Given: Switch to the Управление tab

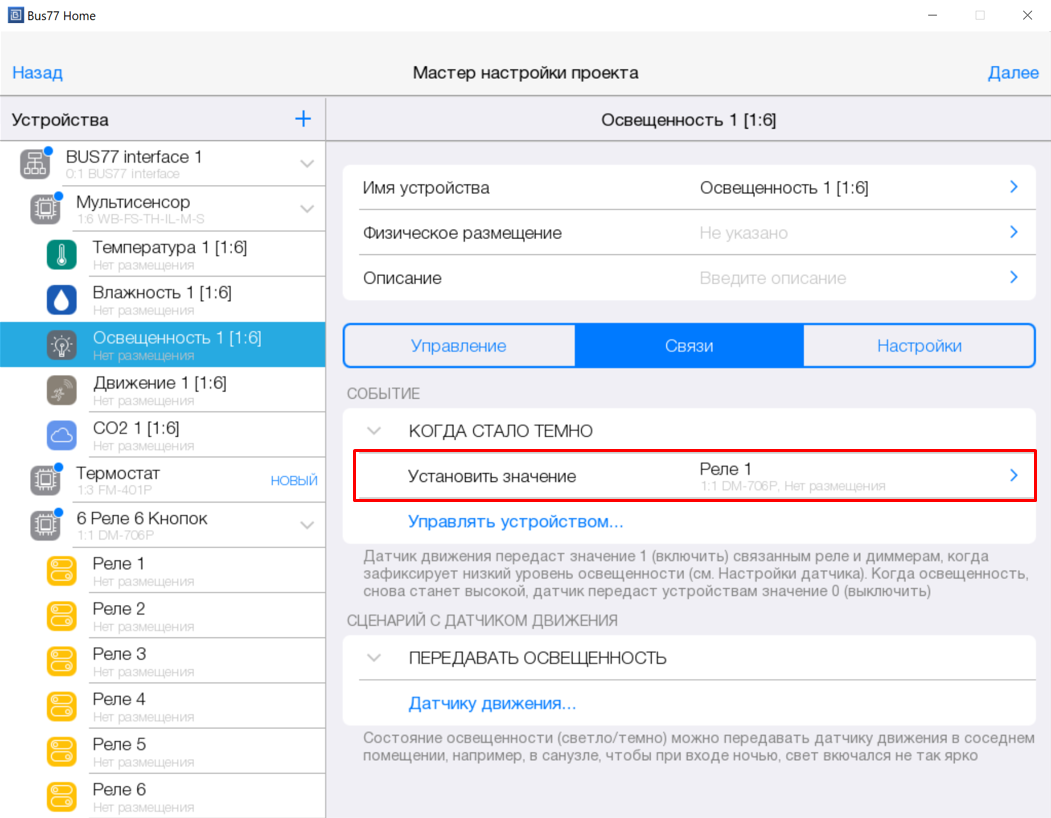Looking at the screenshot, I should [x=459, y=346].
